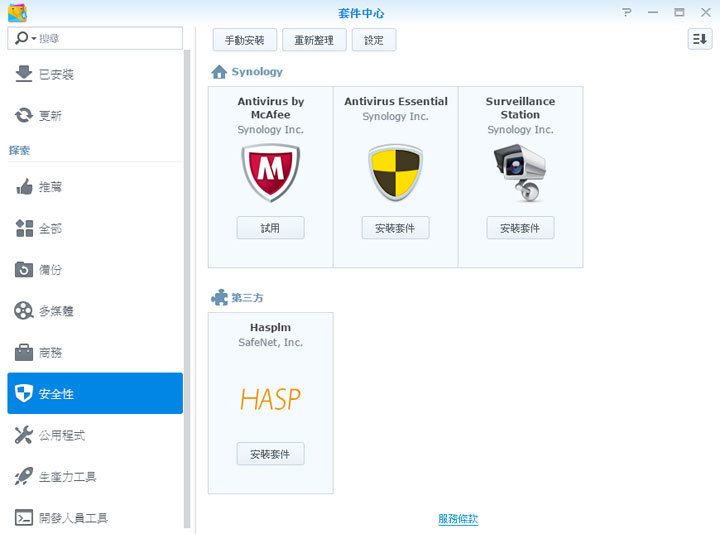Select the 全部 all packages category
The image size is (720, 534).
click(95, 228)
